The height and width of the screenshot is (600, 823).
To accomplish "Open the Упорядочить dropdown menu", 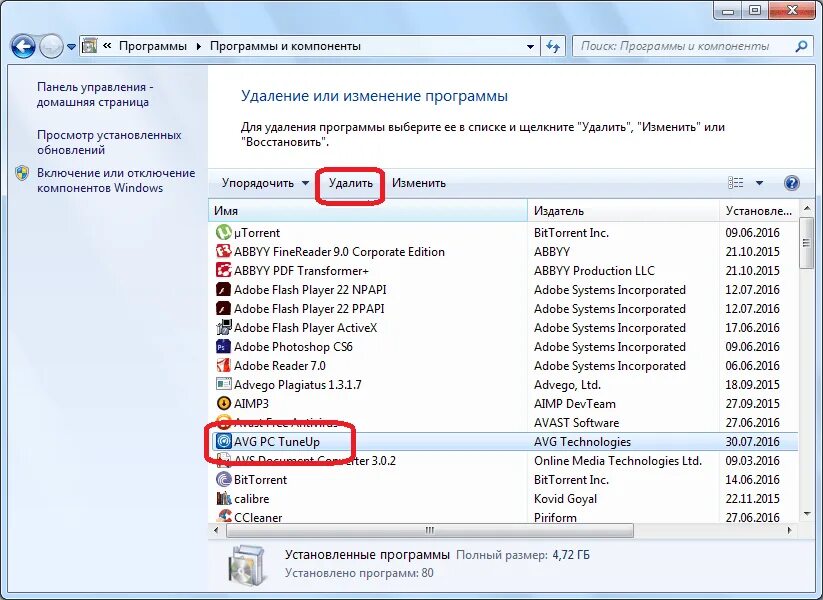I will 265,183.
